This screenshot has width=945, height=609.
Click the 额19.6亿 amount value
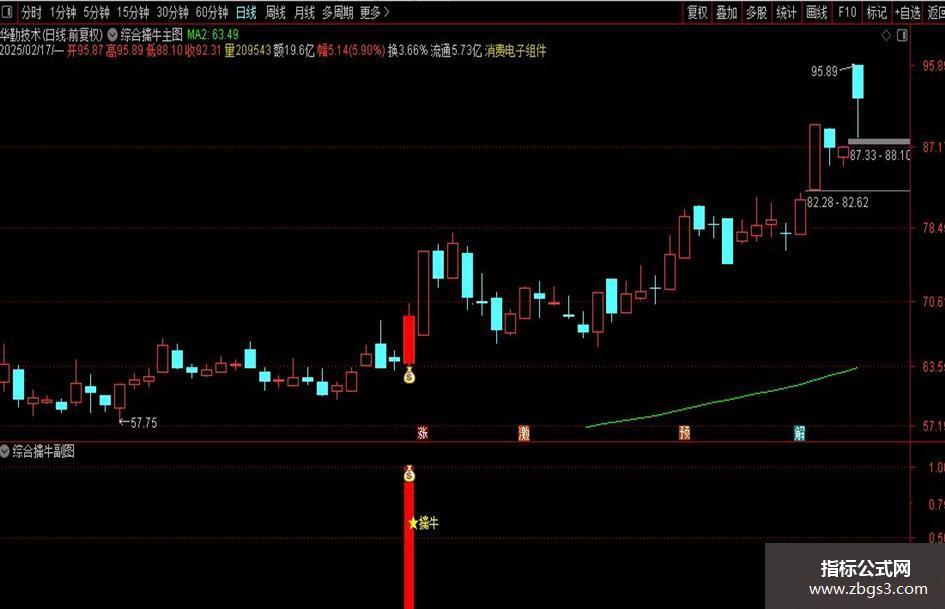coord(294,51)
